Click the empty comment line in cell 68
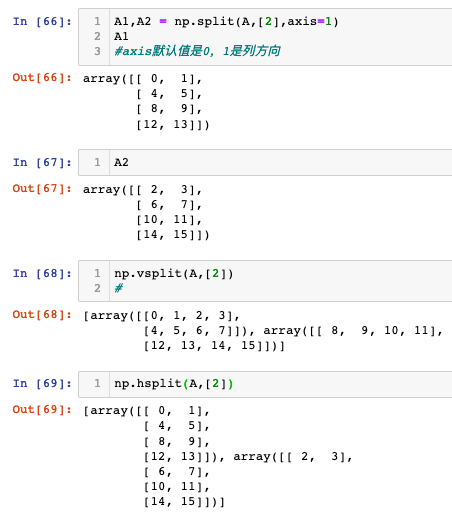 119,288
